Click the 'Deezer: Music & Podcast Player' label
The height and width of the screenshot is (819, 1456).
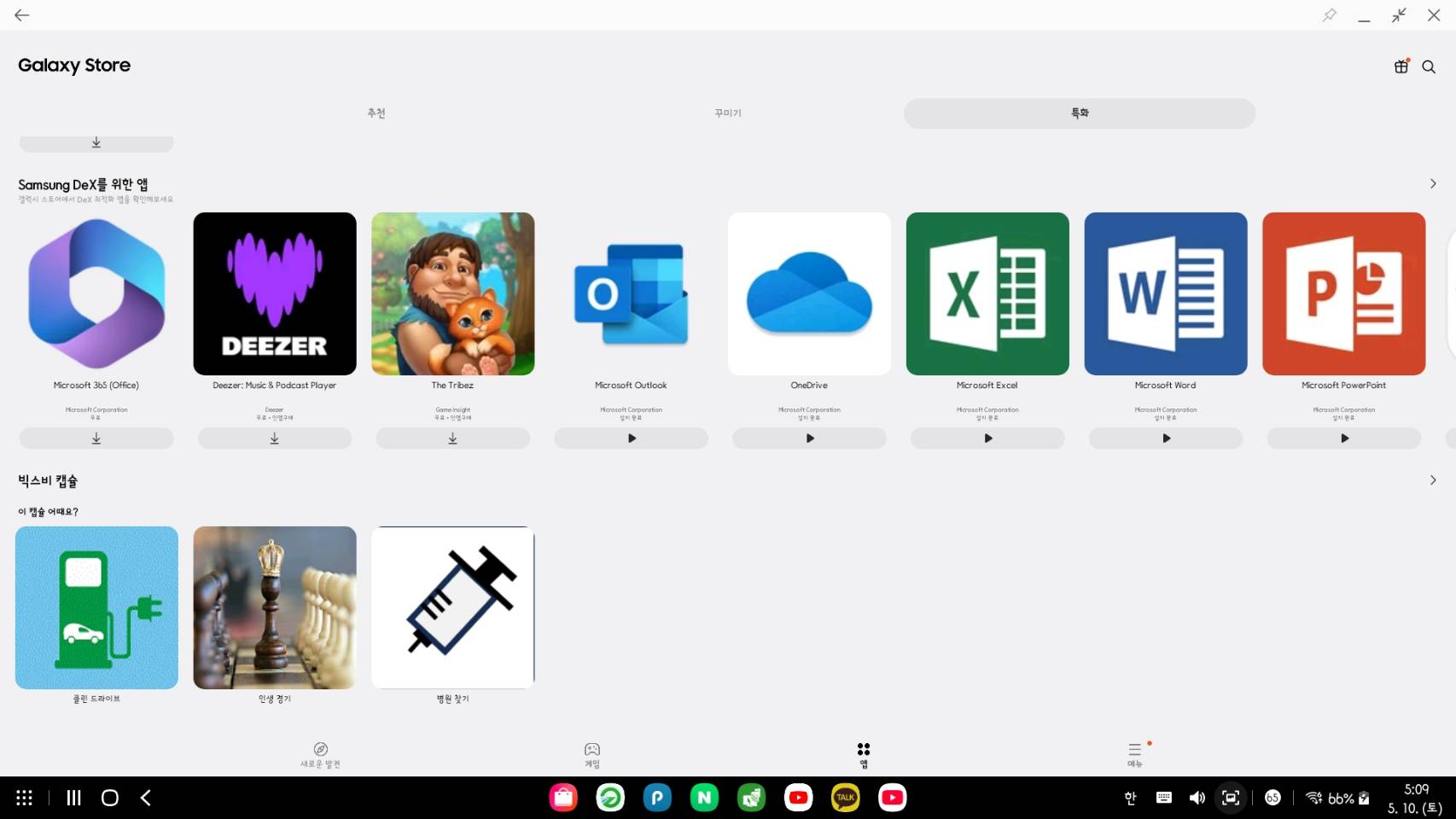(275, 386)
